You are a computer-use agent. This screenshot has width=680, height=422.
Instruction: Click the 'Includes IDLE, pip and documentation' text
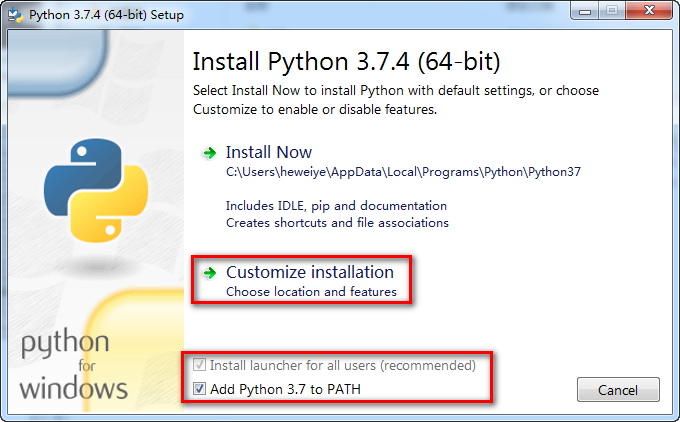[x=336, y=206]
